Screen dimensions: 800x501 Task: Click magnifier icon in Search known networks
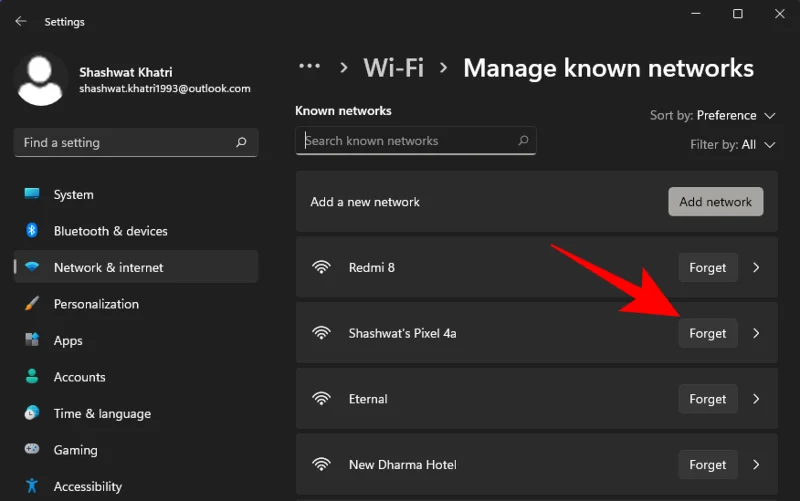[523, 140]
